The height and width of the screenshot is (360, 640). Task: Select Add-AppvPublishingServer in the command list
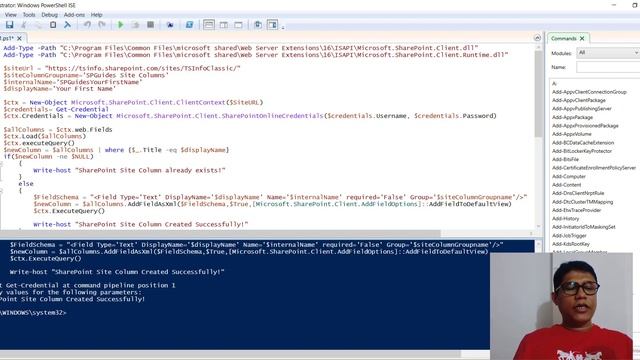581,109
